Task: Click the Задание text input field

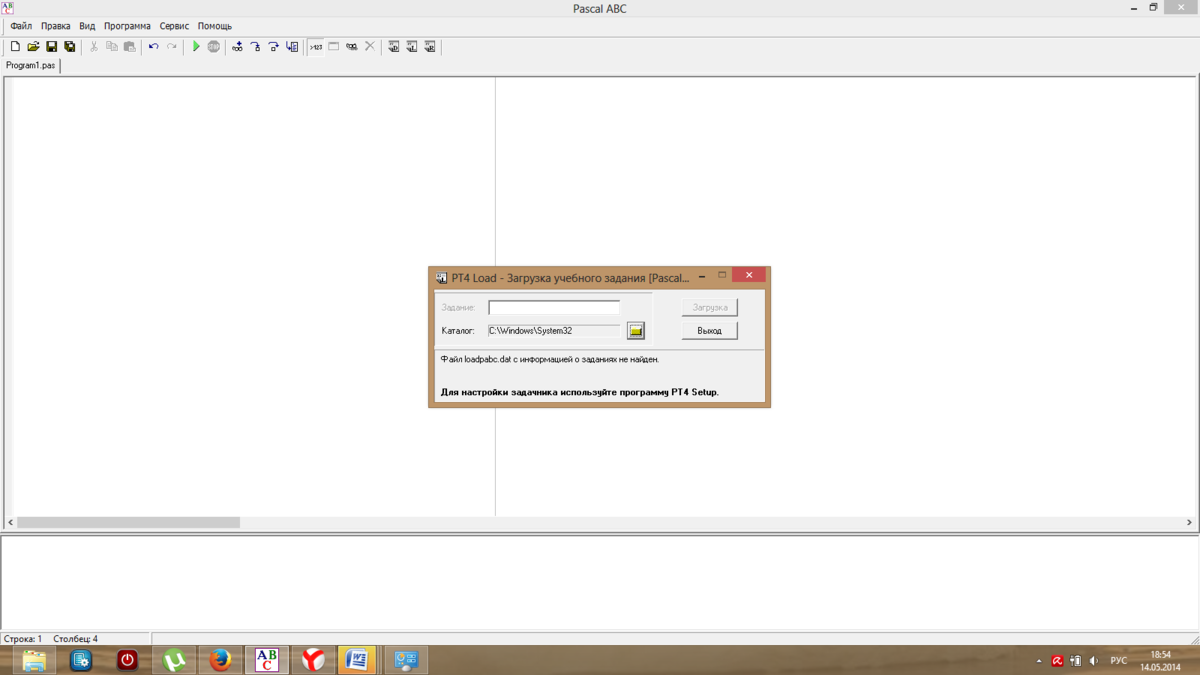Action: tap(553, 308)
